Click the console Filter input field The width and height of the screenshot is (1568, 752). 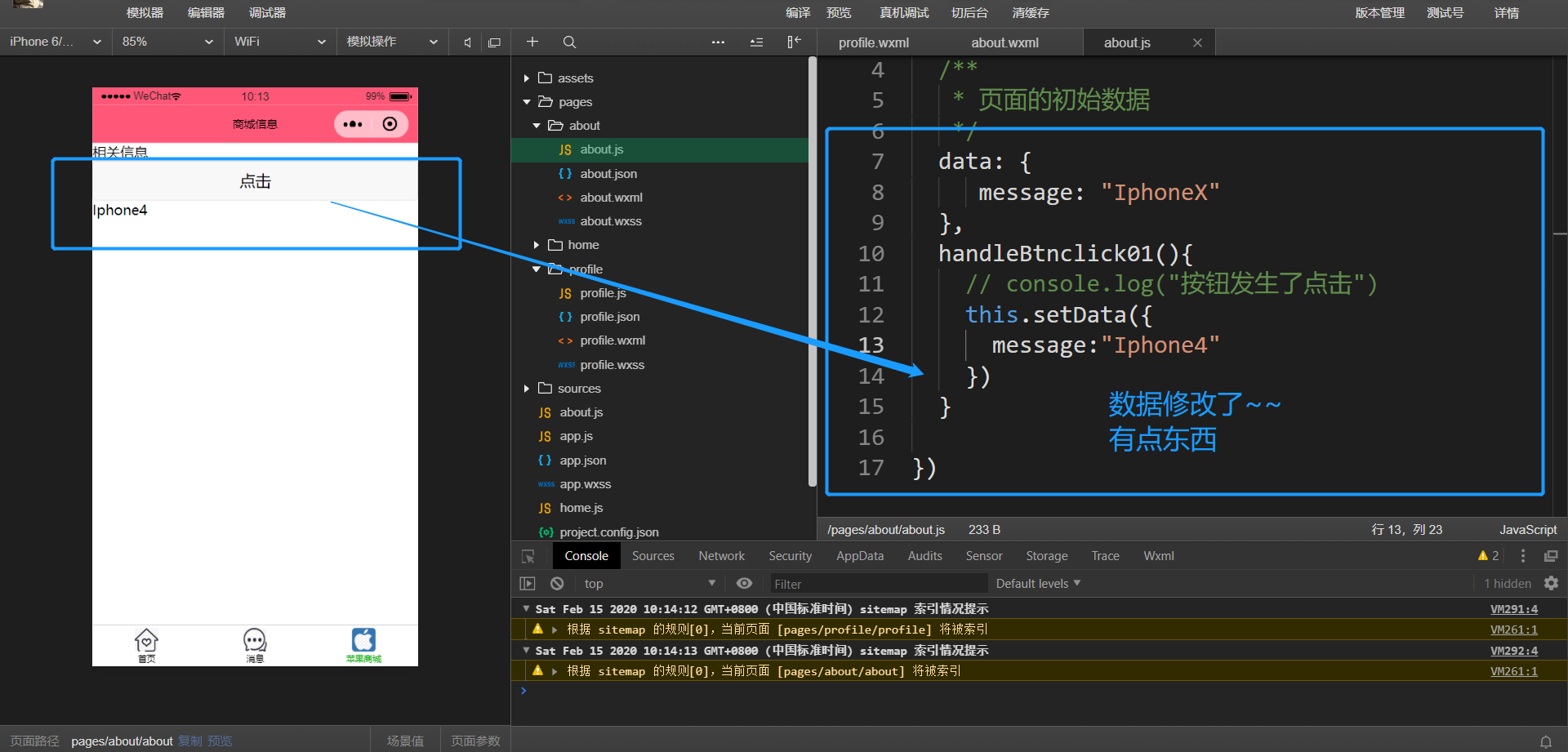878,583
